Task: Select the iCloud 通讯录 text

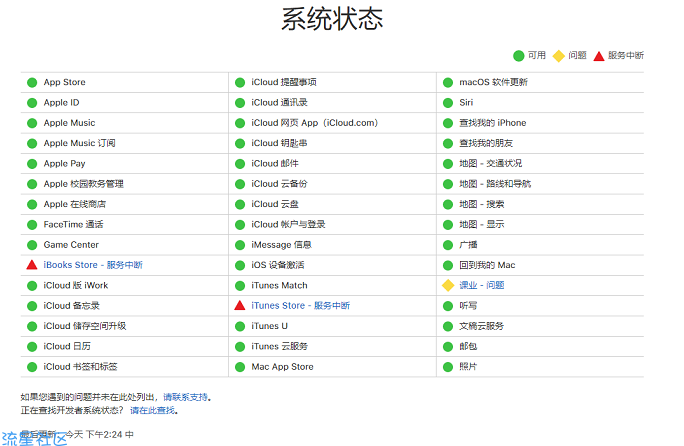Action: click(280, 103)
